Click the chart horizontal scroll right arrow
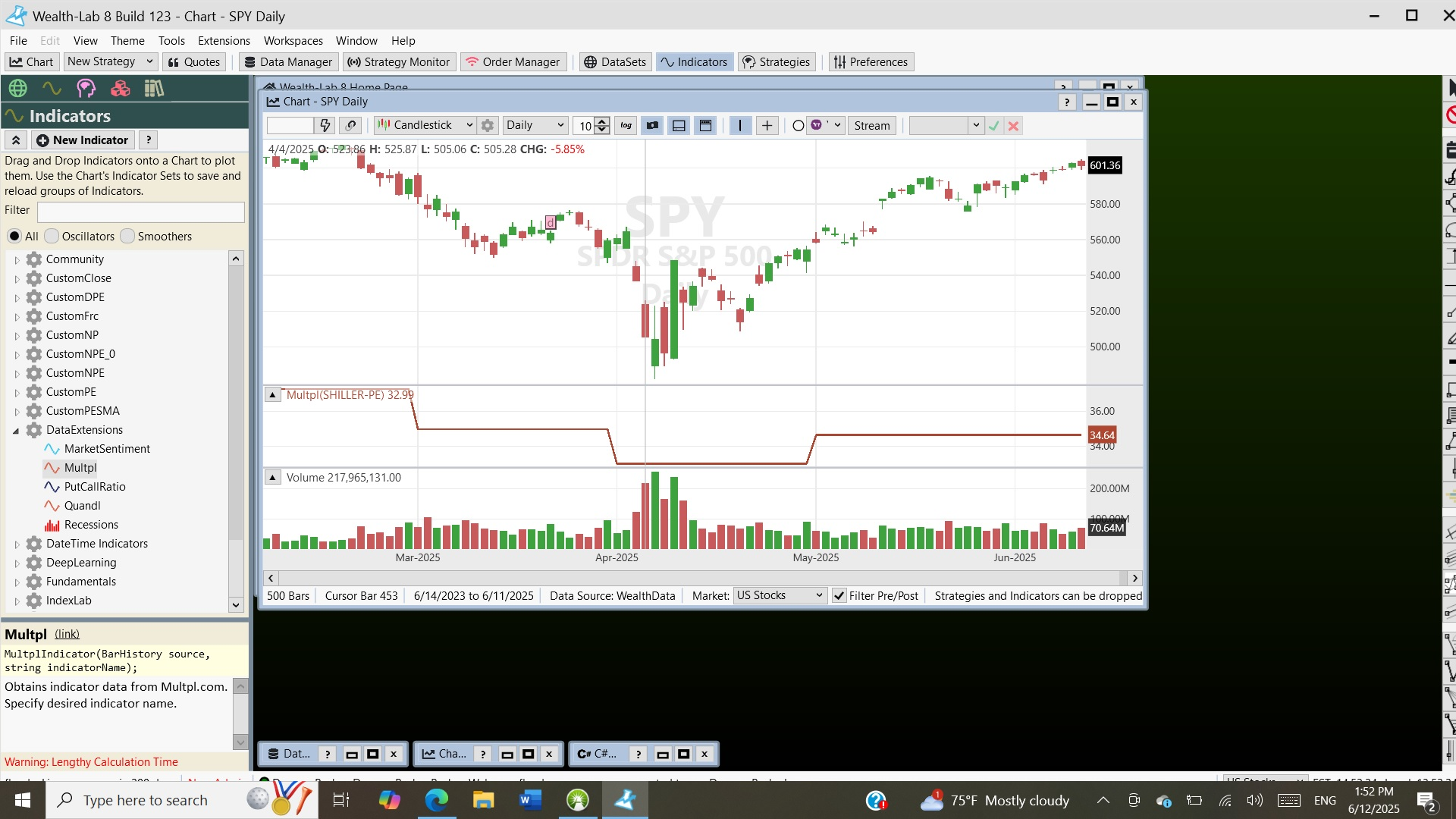 [1134, 578]
